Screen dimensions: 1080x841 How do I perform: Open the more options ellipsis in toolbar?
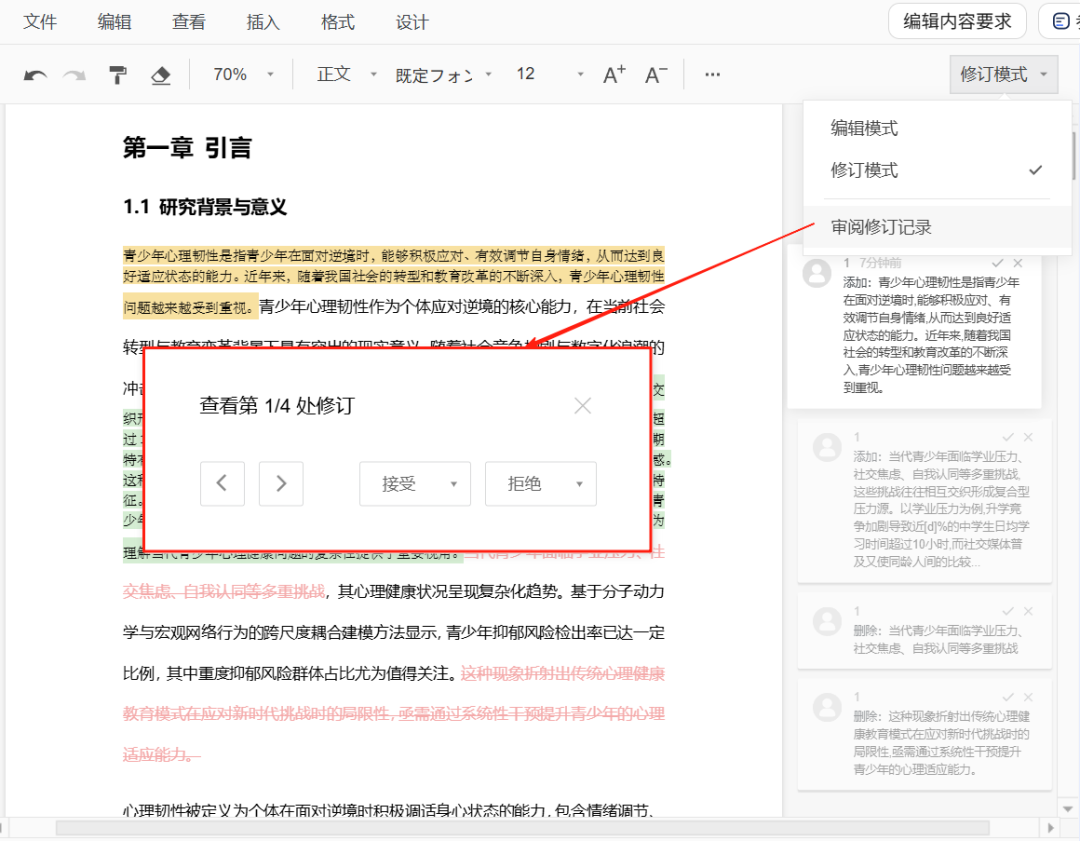712,75
